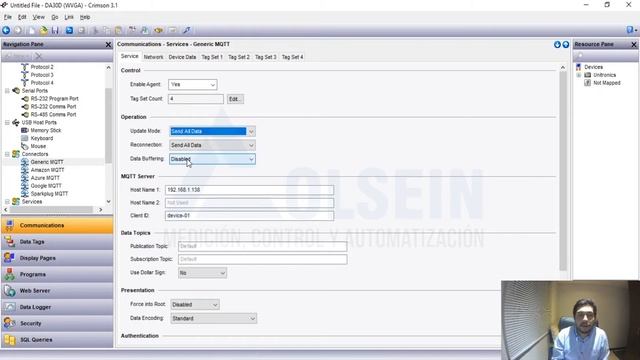Screen dimensions: 640x360
Task: Click the Publication Topic input field
Action: (262, 247)
